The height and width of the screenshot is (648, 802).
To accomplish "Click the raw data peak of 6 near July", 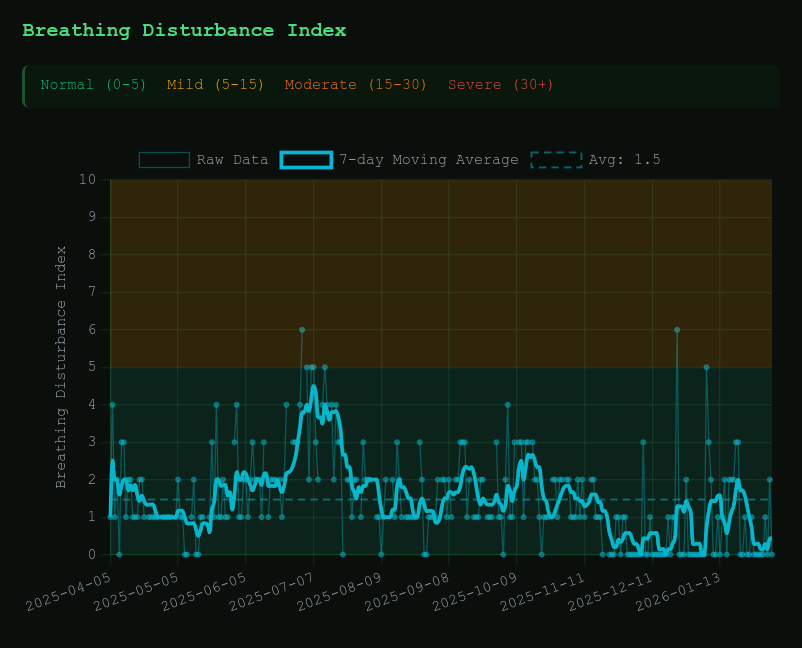I will (x=301, y=329).
